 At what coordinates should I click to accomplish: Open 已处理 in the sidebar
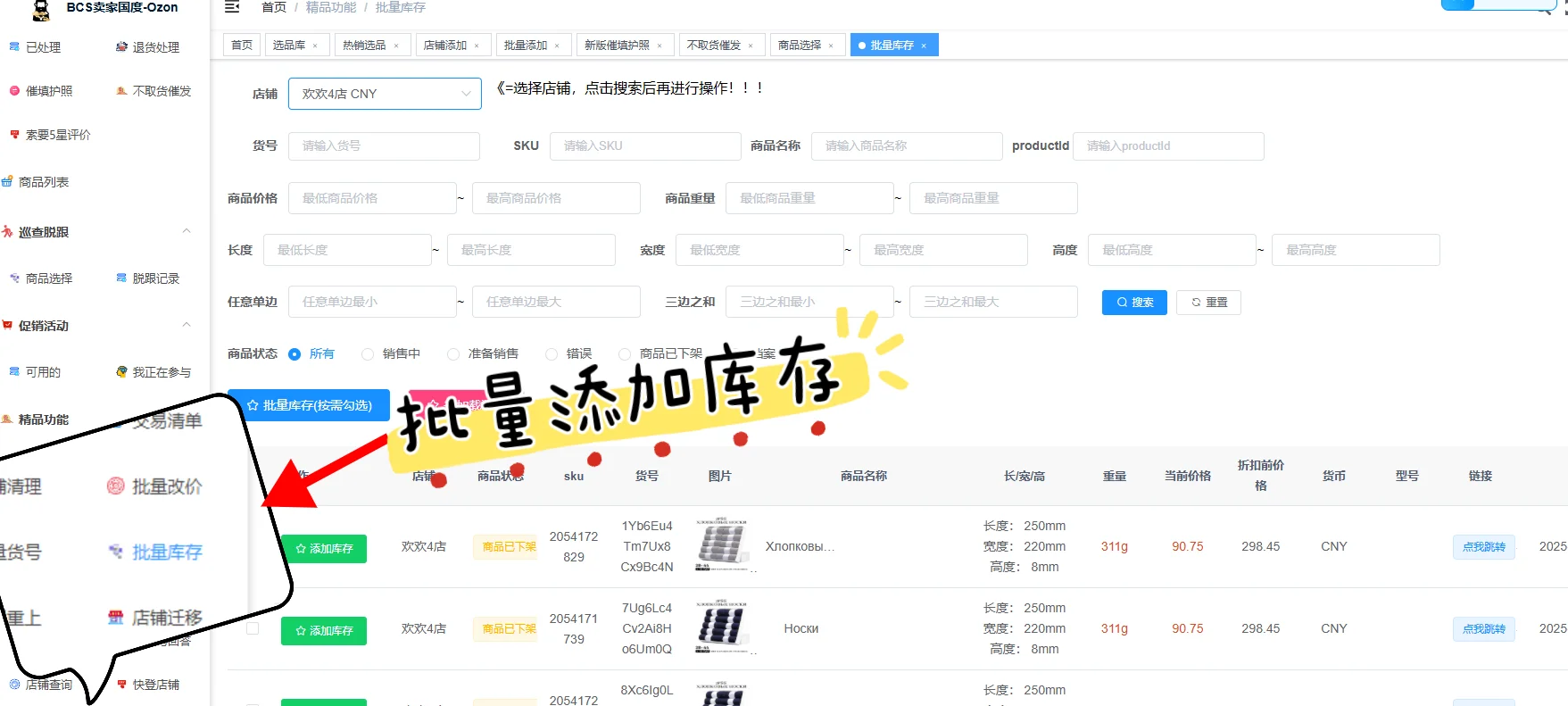36,47
